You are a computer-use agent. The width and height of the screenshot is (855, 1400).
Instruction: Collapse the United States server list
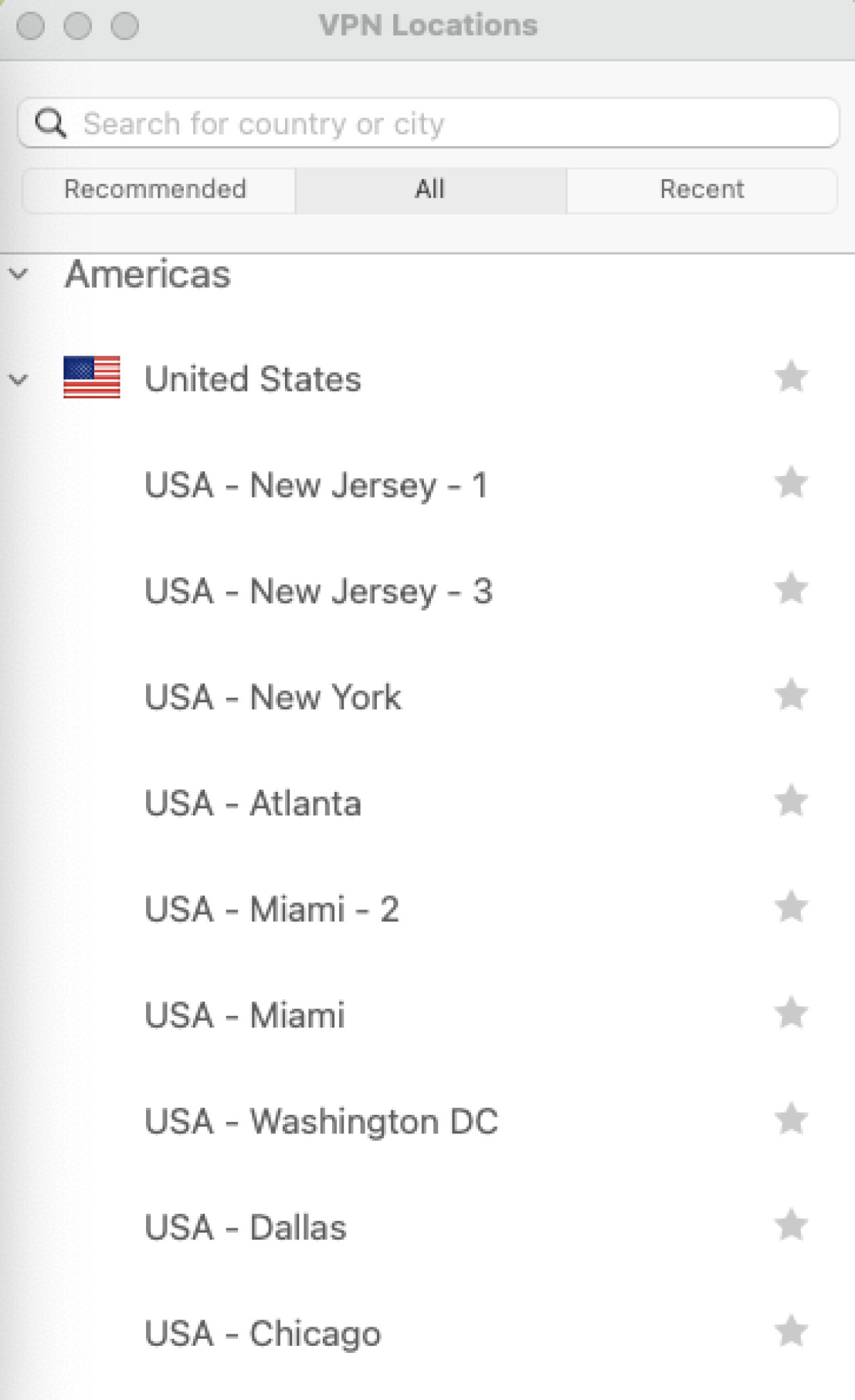click(x=19, y=379)
